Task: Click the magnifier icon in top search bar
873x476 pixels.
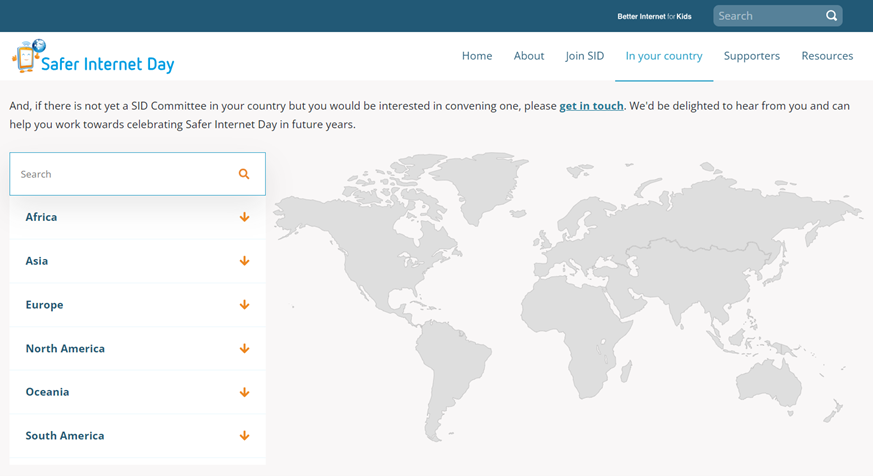Action: 831,16
